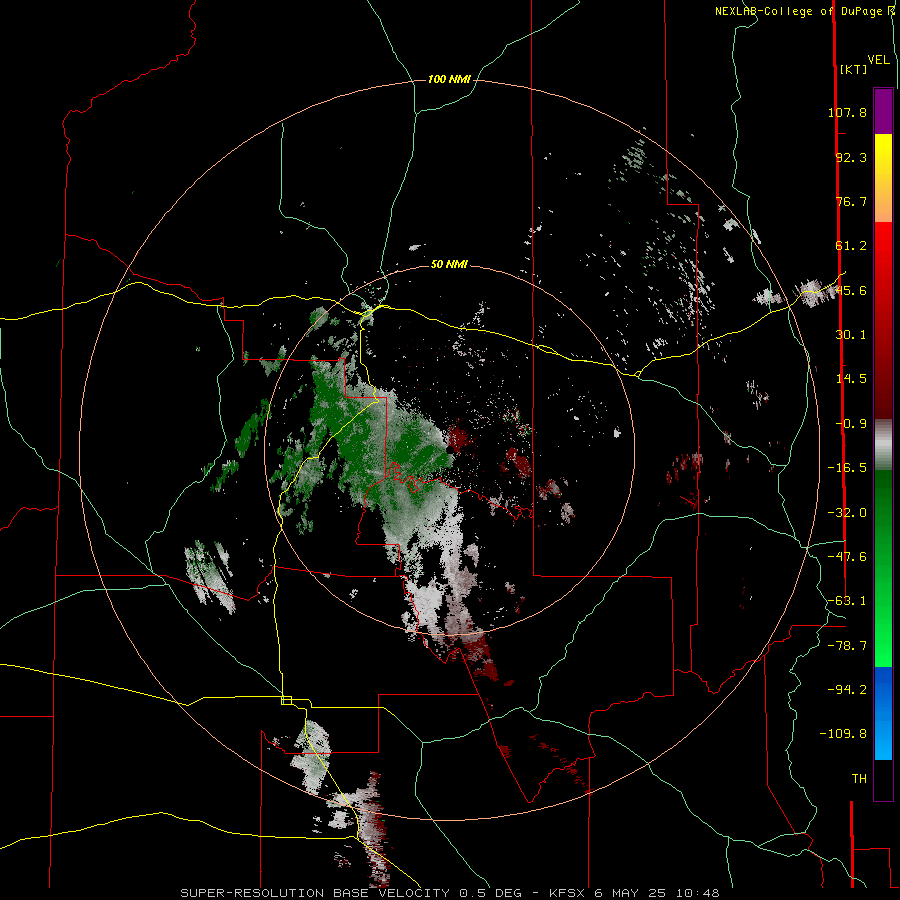This screenshot has width=900, height=900.
Task: Click the TH label on color scale
Action: tap(859, 779)
